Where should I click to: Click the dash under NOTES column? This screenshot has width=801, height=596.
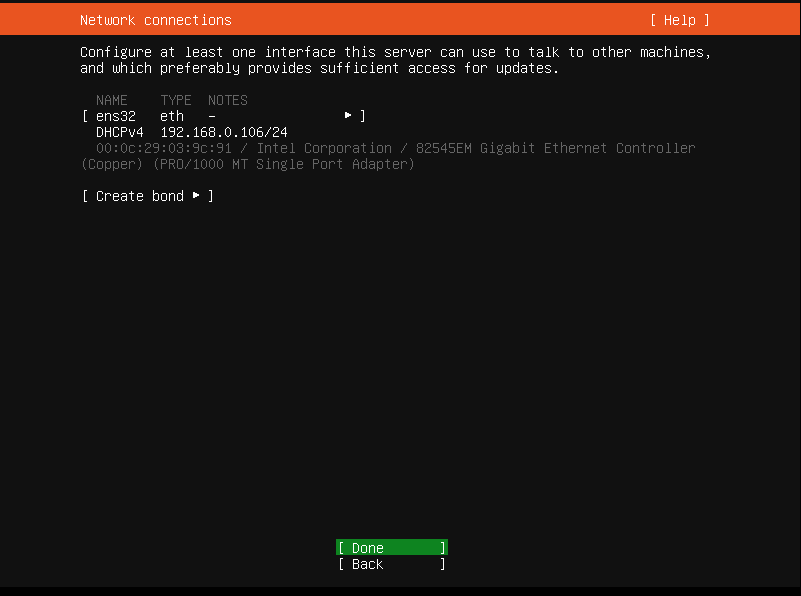click(212, 117)
